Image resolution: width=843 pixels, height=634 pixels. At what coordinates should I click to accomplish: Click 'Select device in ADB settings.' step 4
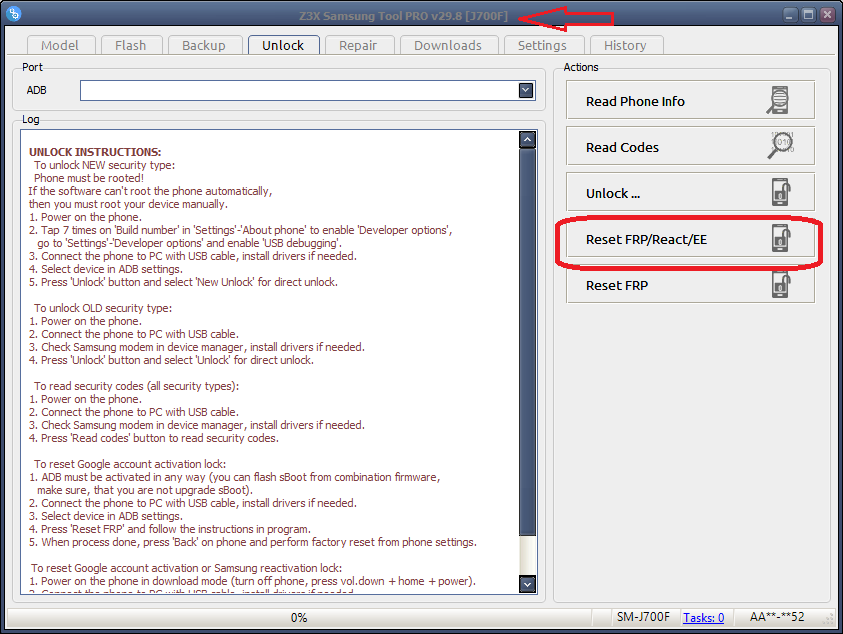105,269
